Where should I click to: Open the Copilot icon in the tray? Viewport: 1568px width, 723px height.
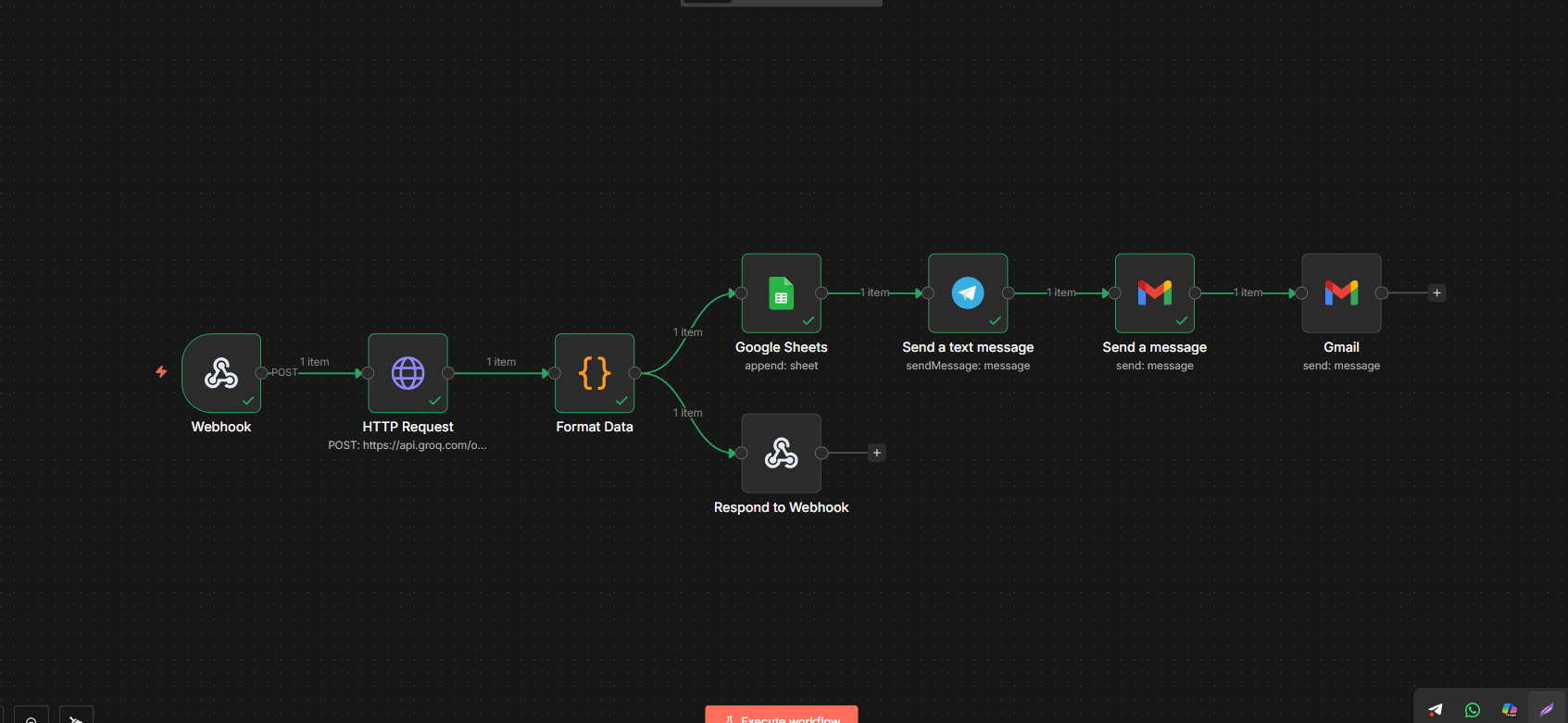click(x=1510, y=710)
